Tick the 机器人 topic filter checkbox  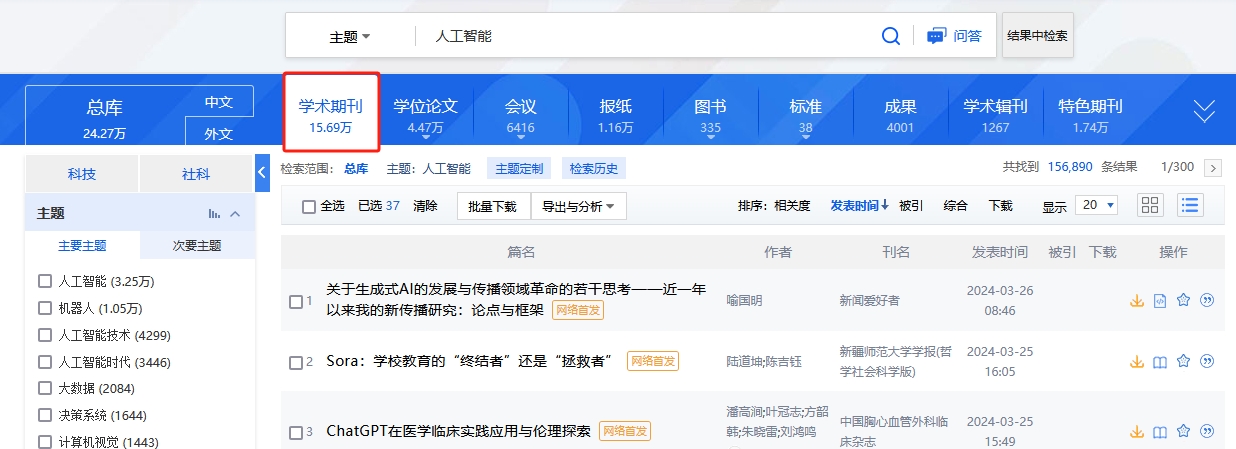pyautogui.click(x=45, y=308)
